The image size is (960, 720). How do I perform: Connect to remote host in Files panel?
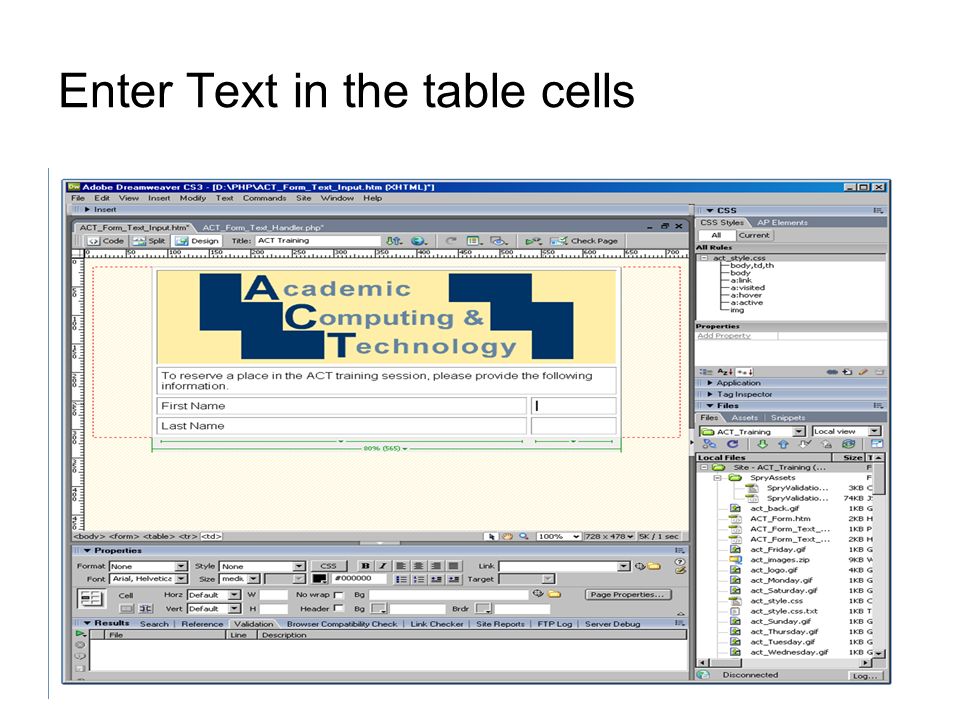[x=710, y=444]
